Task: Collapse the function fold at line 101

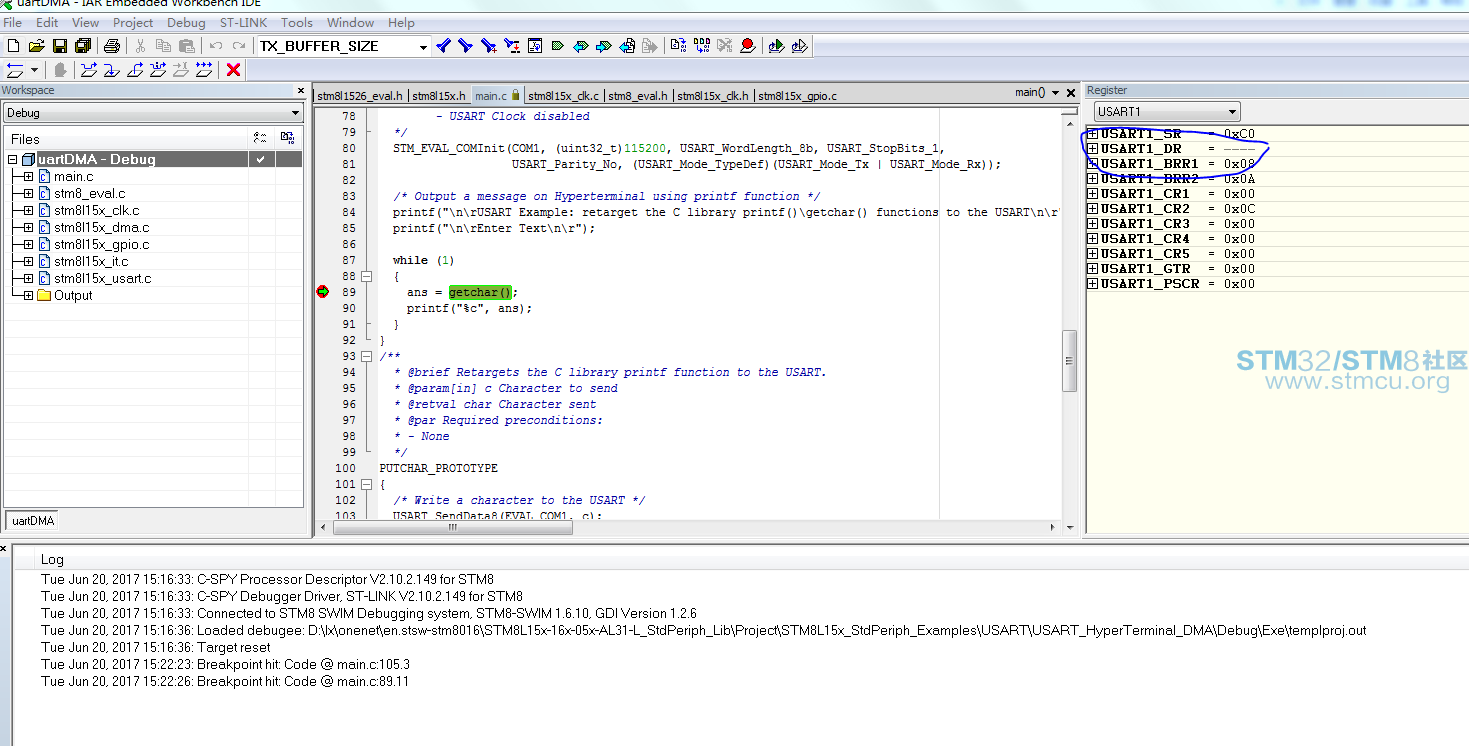Action: tap(366, 484)
